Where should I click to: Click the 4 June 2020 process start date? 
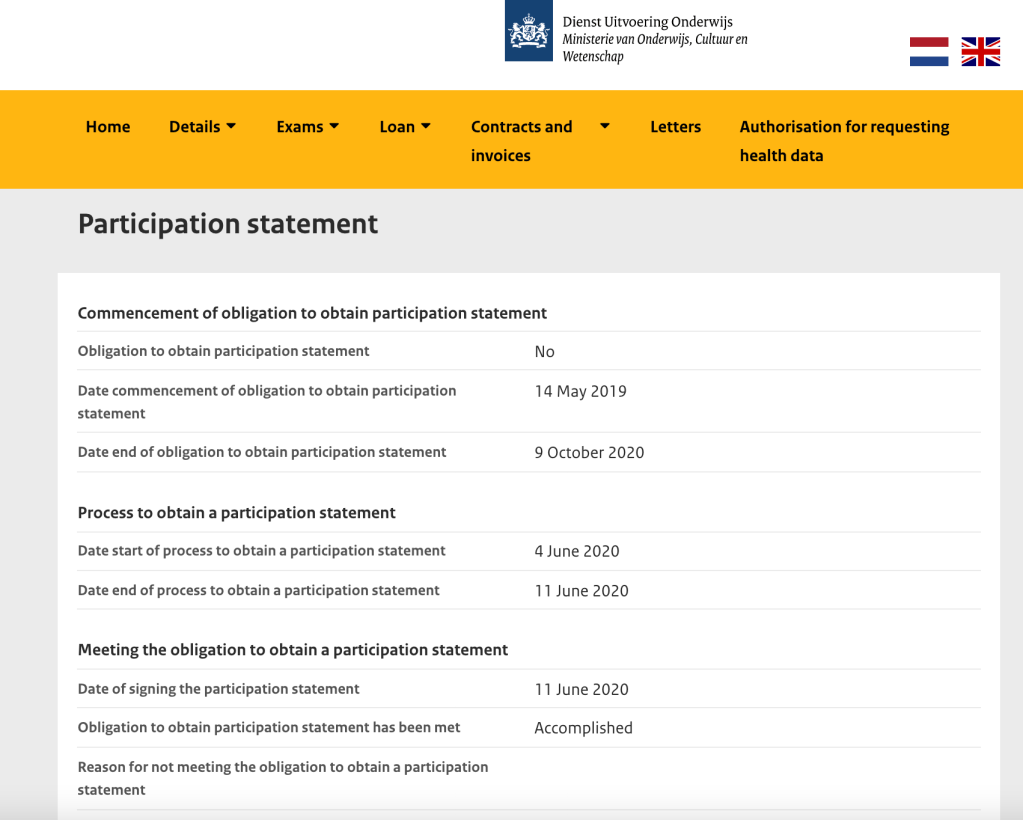pyautogui.click(x=576, y=551)
